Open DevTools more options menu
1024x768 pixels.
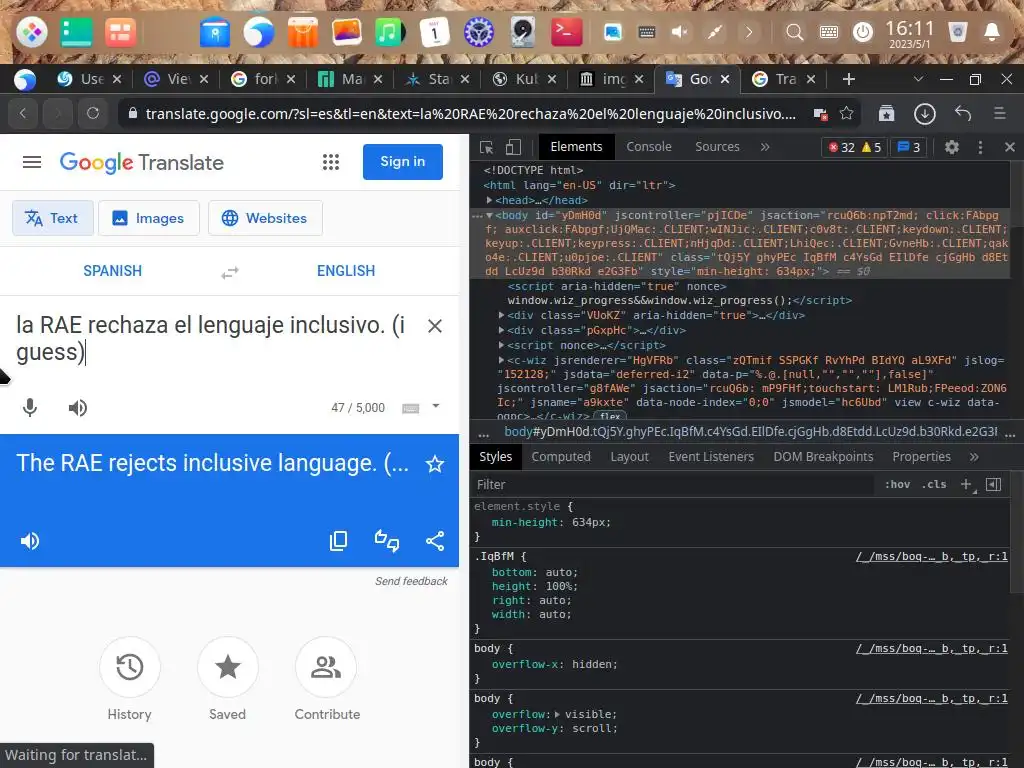980,147
